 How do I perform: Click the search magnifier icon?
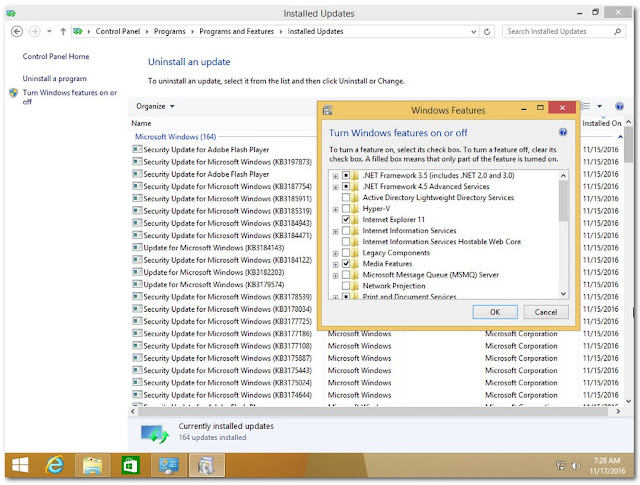point(617,31)
